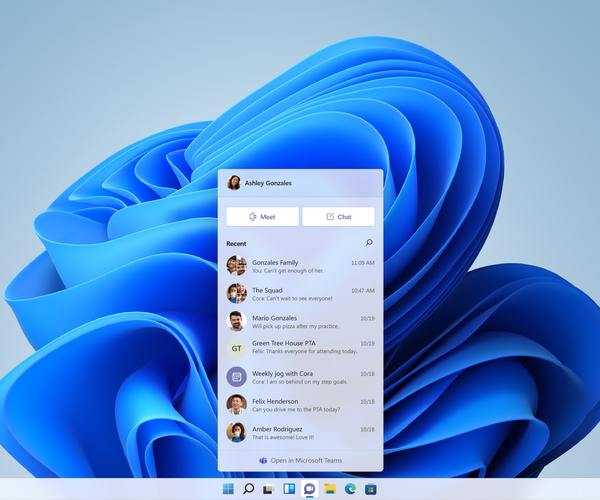Screen dimensions: 600x500
Task: Open the Widgets taskbar icon
Action: coord(289,489)
